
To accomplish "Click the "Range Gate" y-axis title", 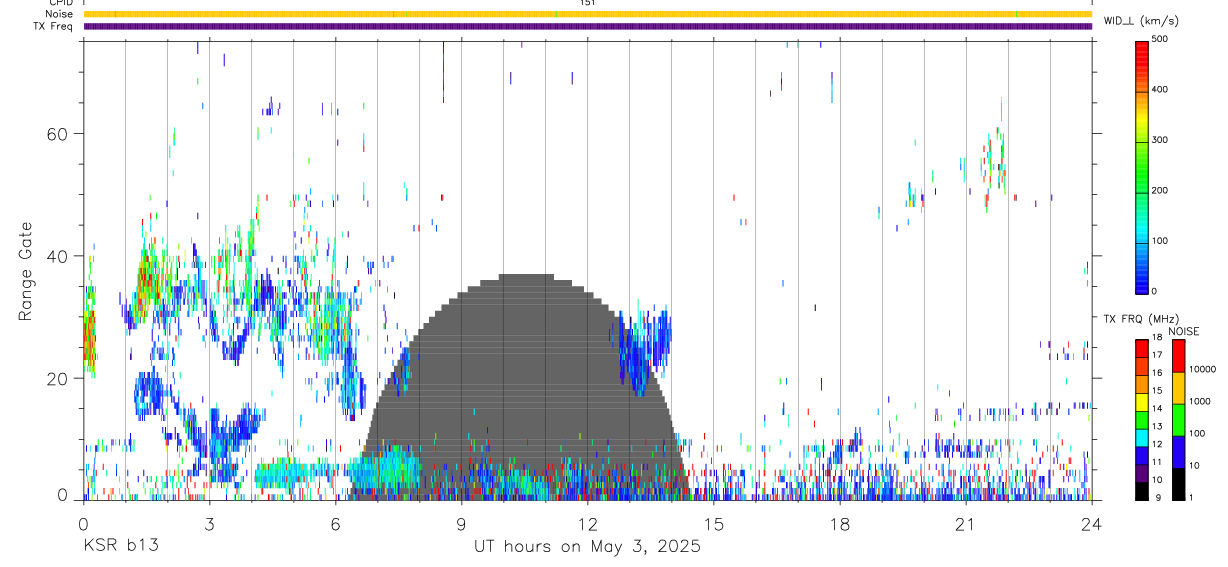I will pyautogui.click(x=26, y=272).
